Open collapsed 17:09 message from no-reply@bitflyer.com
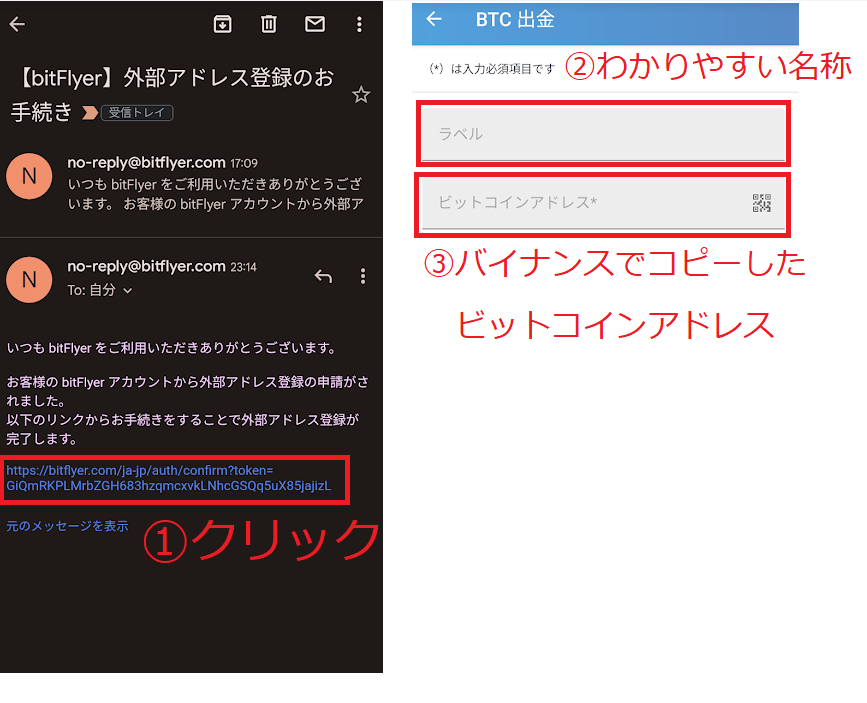Viewport: 867px width, 703px height. pos(191,185)
